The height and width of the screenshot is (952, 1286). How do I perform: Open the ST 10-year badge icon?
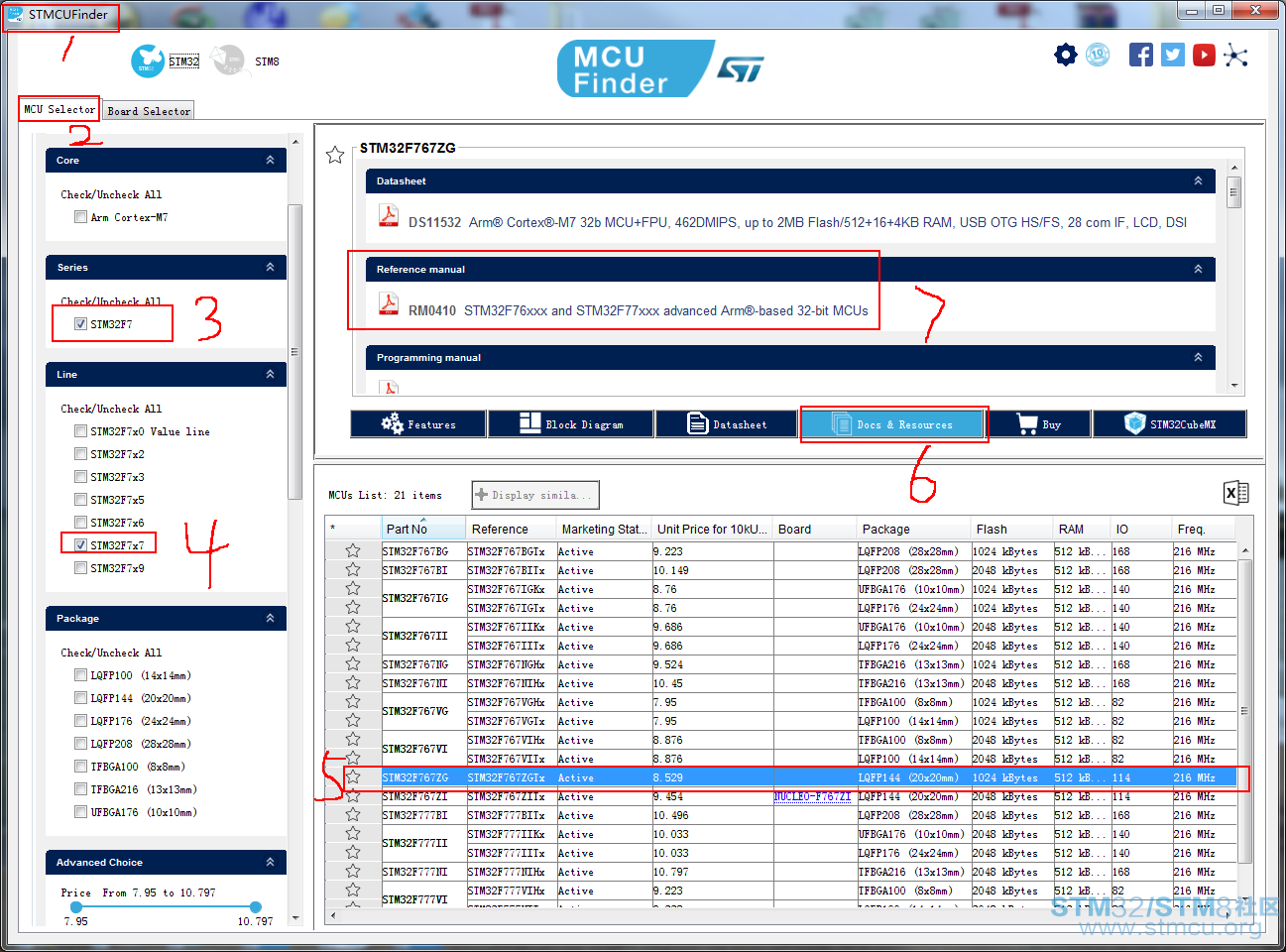[1098, 55]
